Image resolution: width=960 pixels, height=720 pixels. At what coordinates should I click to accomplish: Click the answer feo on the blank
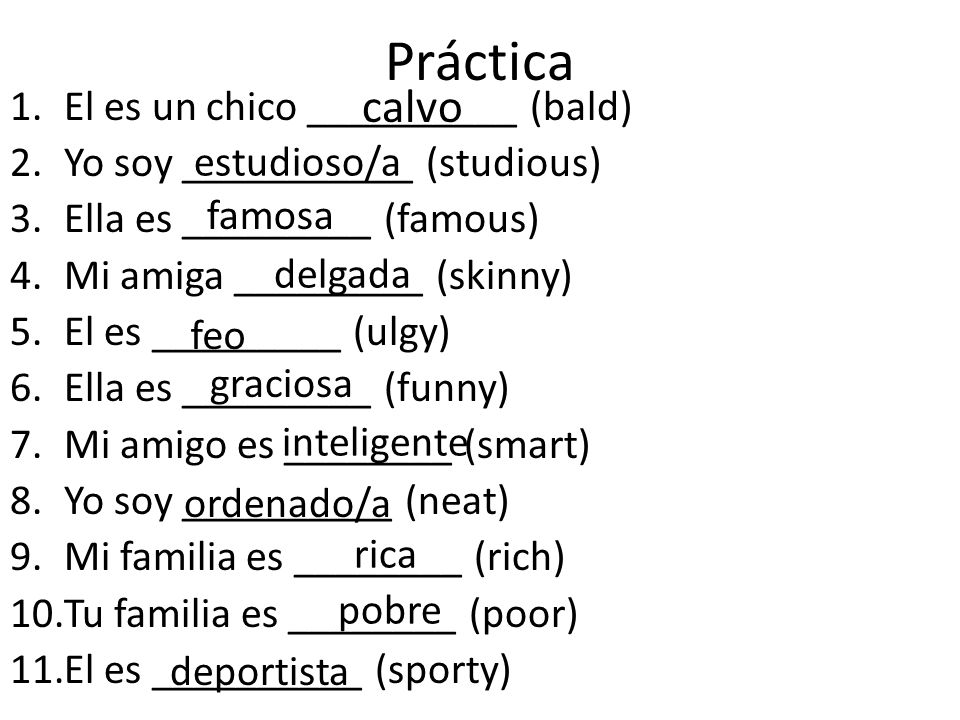(x=217, y=334)
